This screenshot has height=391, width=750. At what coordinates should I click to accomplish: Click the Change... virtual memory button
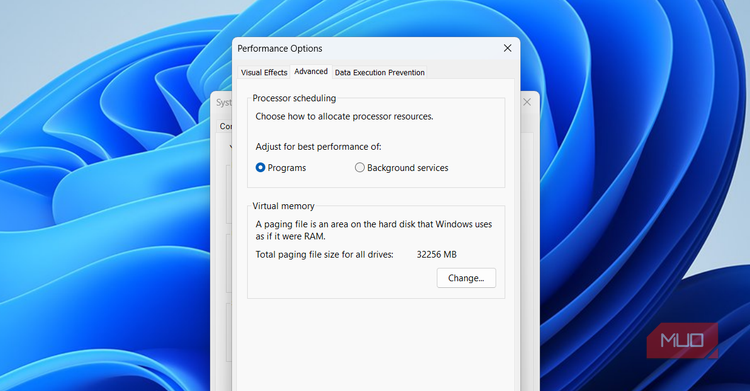point(466,278)
